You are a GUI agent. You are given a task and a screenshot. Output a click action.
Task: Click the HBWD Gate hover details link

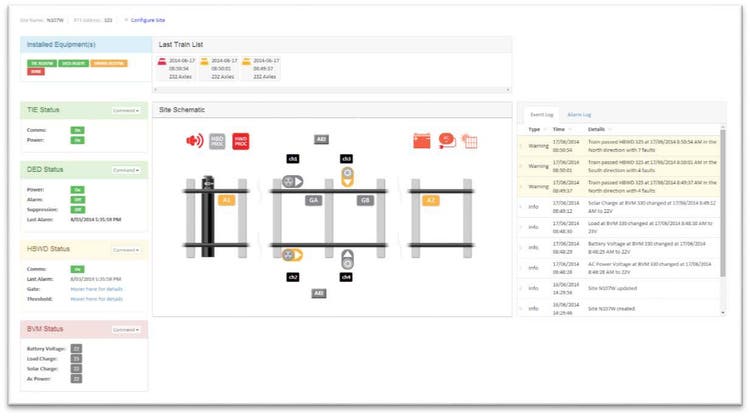click(x=96, y=289)
